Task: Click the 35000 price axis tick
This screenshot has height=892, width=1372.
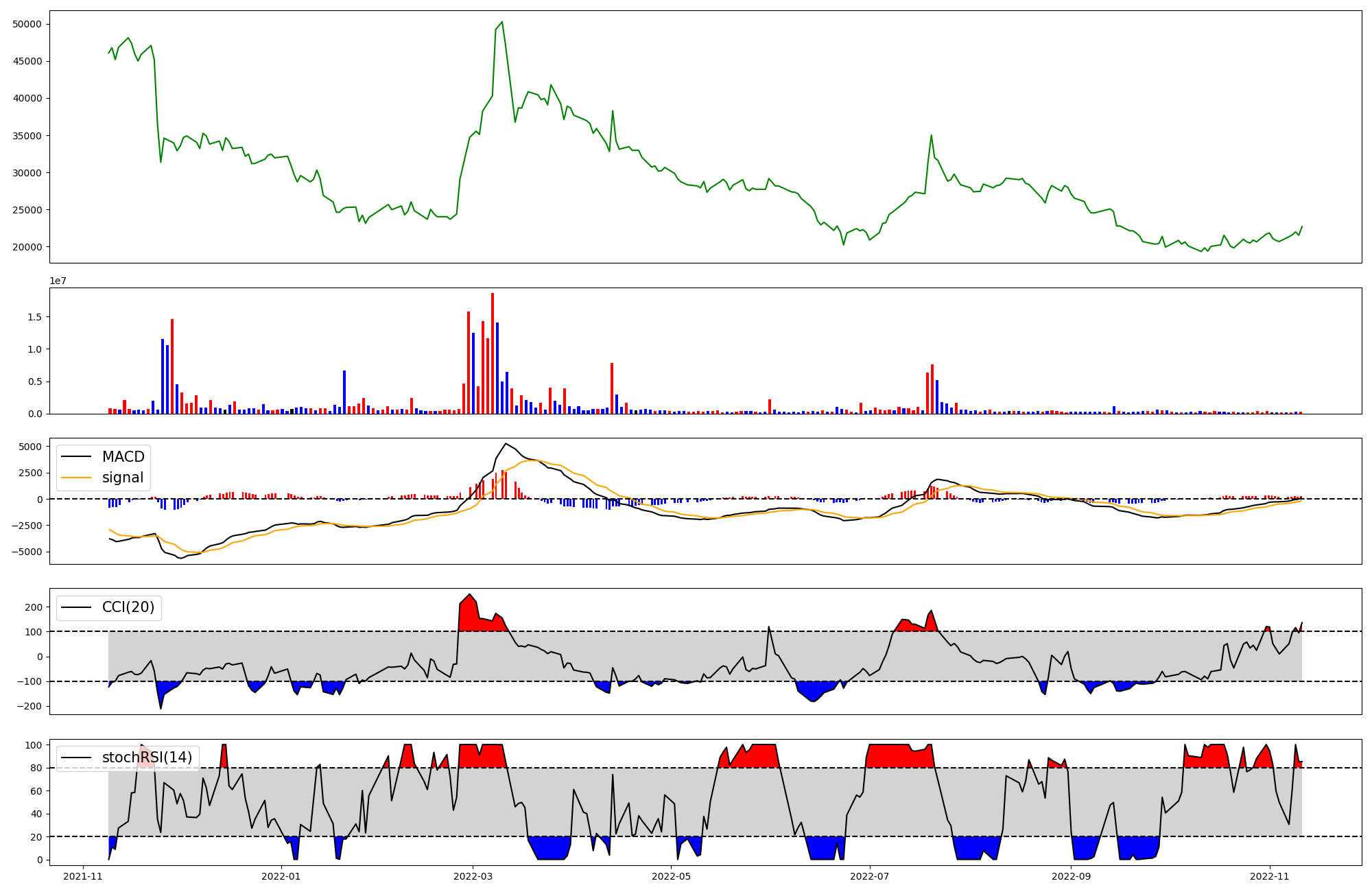Action: [27, 136]
